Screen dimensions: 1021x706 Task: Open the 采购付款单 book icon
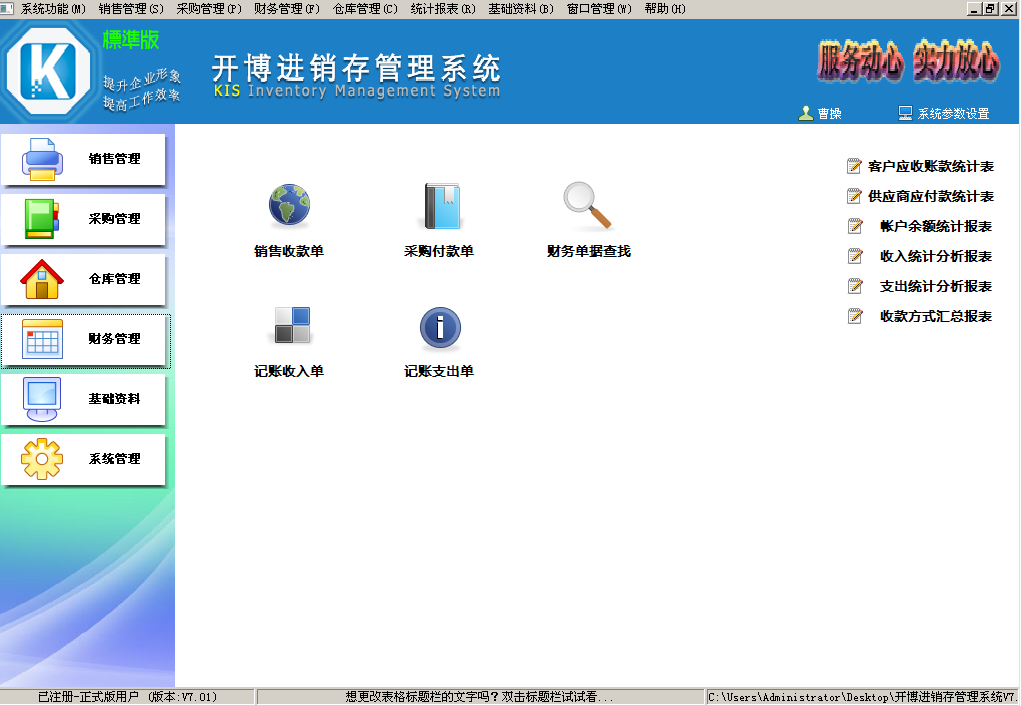point(441,206)
